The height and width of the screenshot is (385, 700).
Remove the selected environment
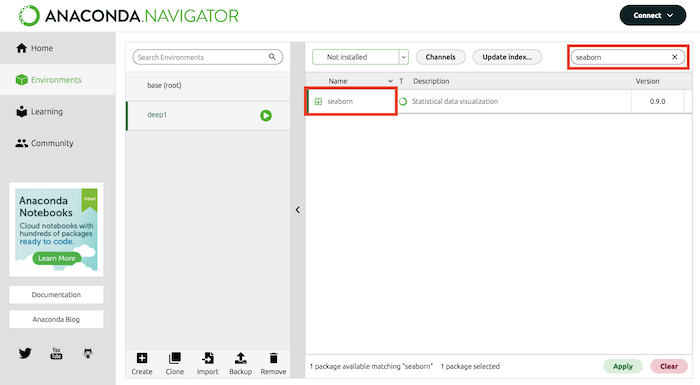(273, 364)
